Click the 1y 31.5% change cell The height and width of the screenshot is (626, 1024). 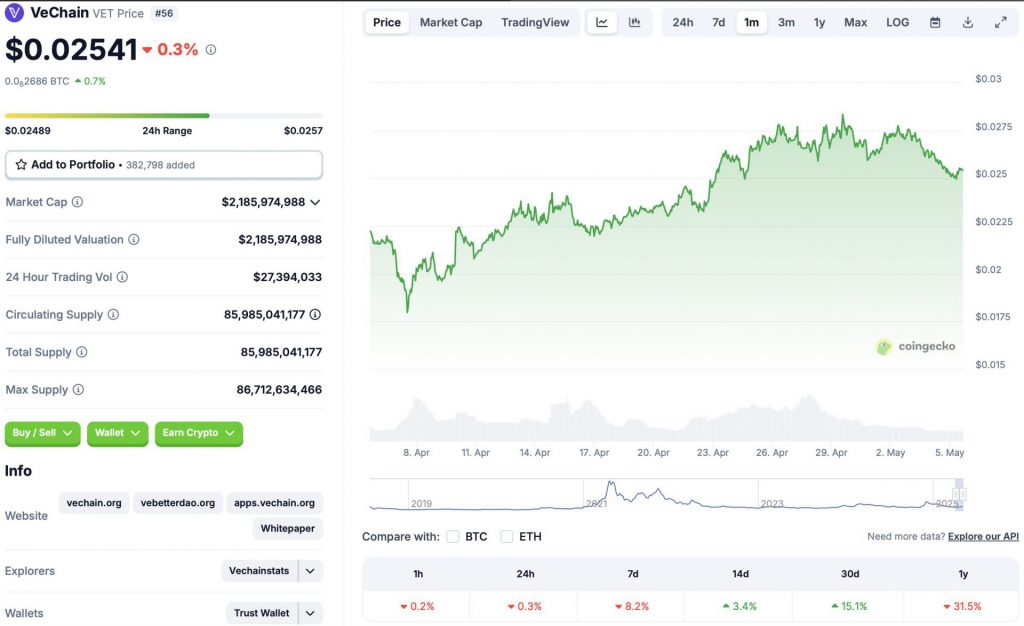click(x=962, y=606)
